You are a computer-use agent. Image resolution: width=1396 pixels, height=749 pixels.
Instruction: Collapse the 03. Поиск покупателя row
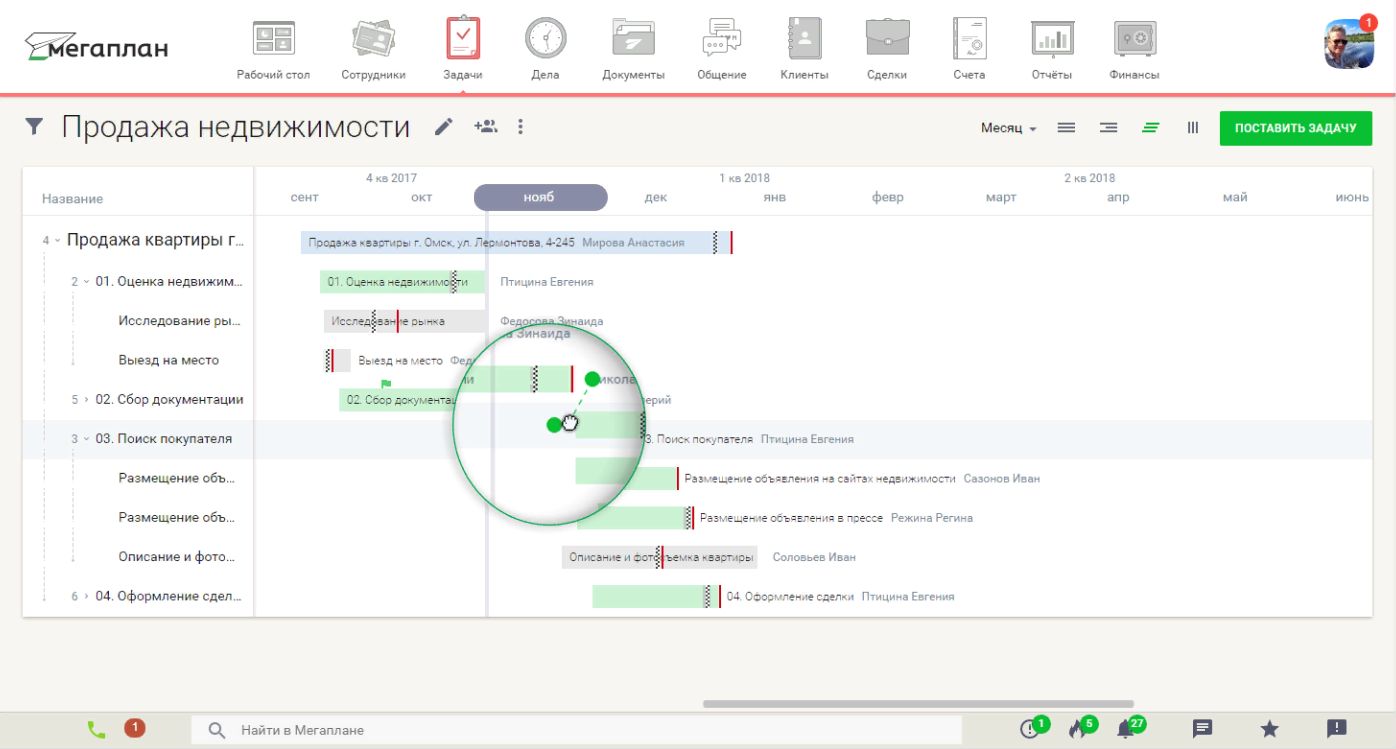(86, 439)
